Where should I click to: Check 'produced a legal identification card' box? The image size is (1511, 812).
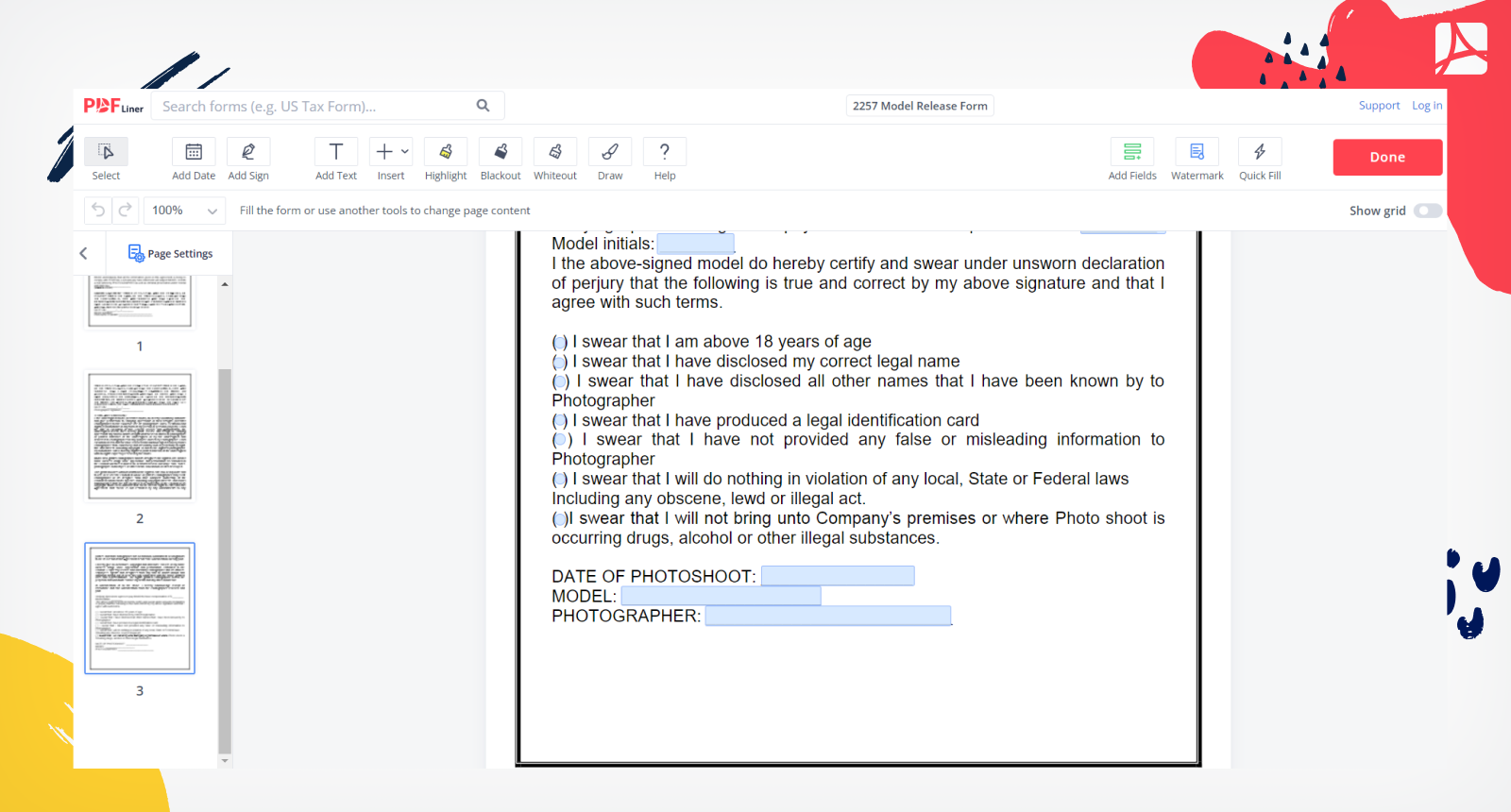(x=560, y=421)
